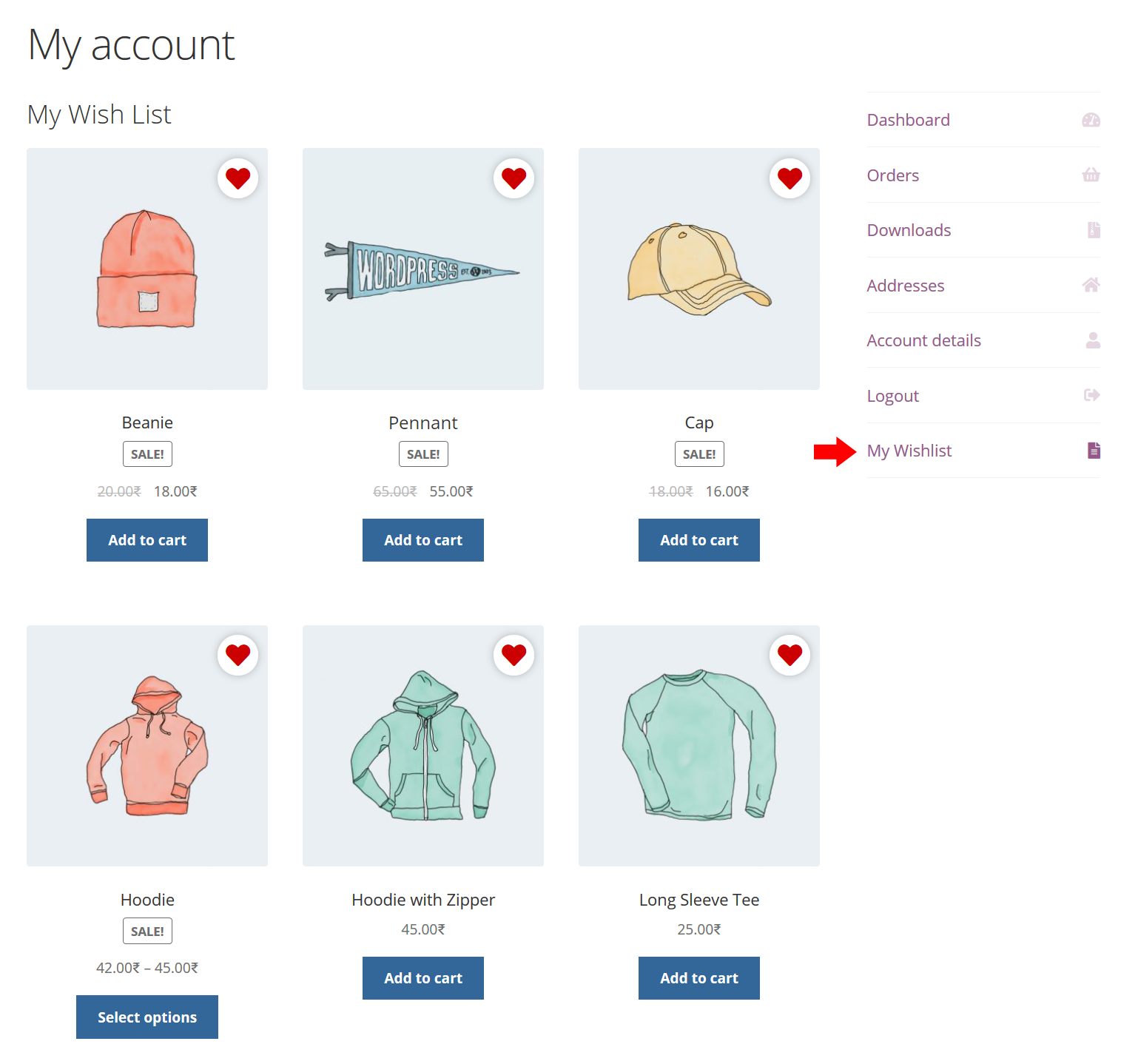Select Account details in the account menu
Screen dimensions: 1138x1064
point(923,340)
